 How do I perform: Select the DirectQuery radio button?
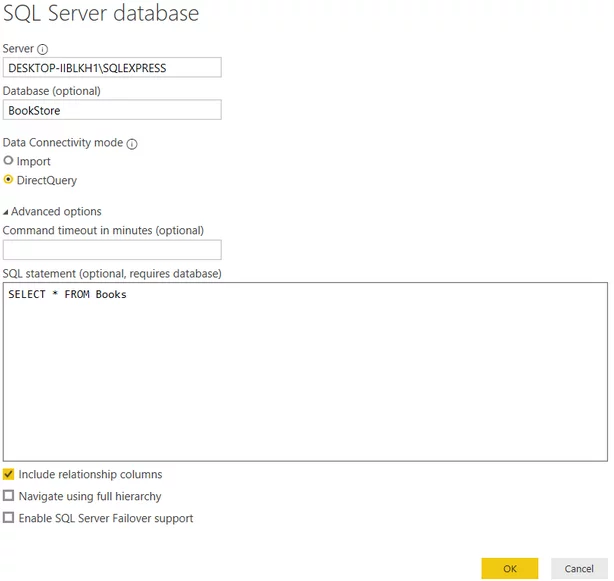pos(9,181)
